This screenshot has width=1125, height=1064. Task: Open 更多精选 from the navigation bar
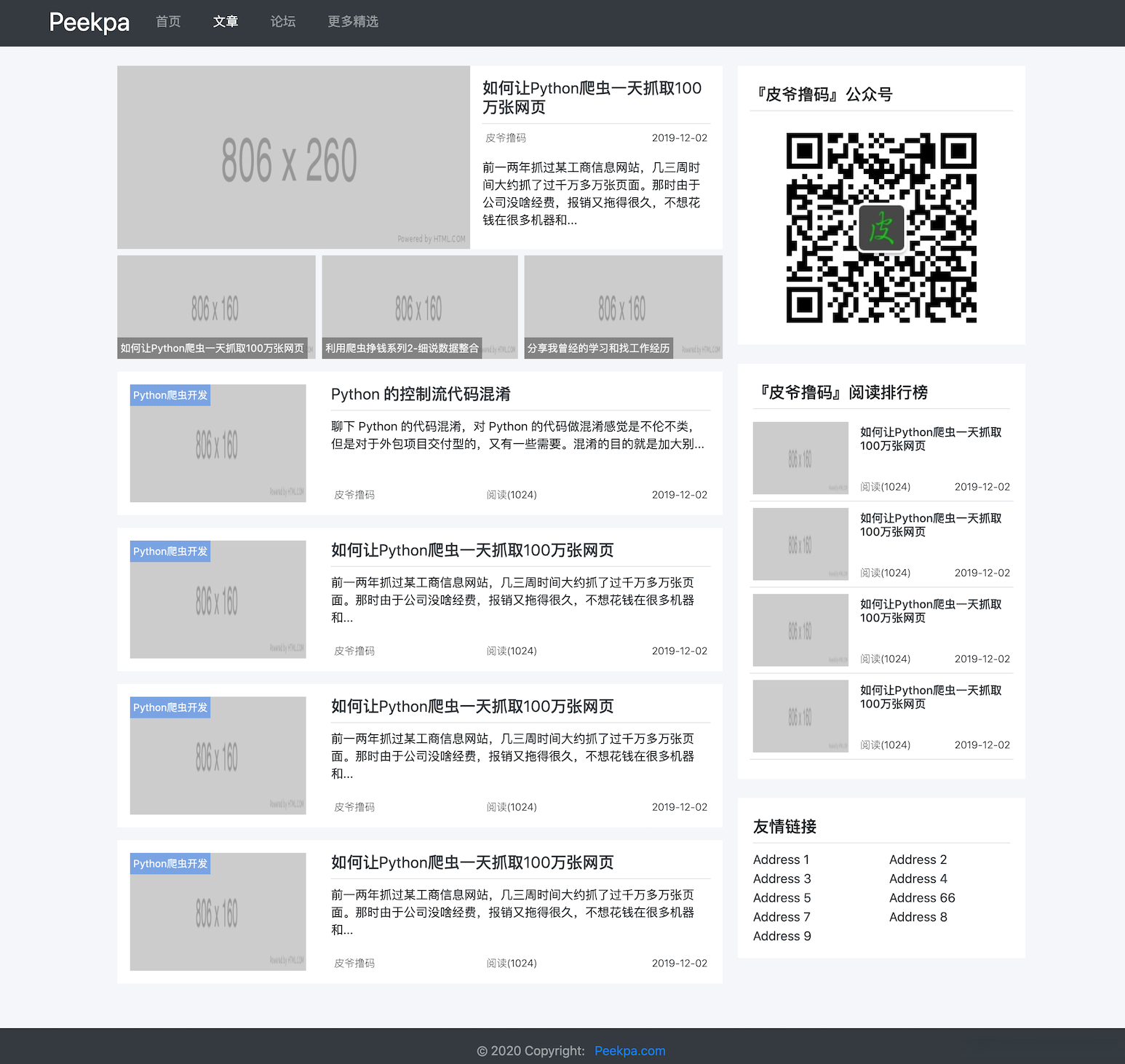pyautogui.click(x=352, y=22)
